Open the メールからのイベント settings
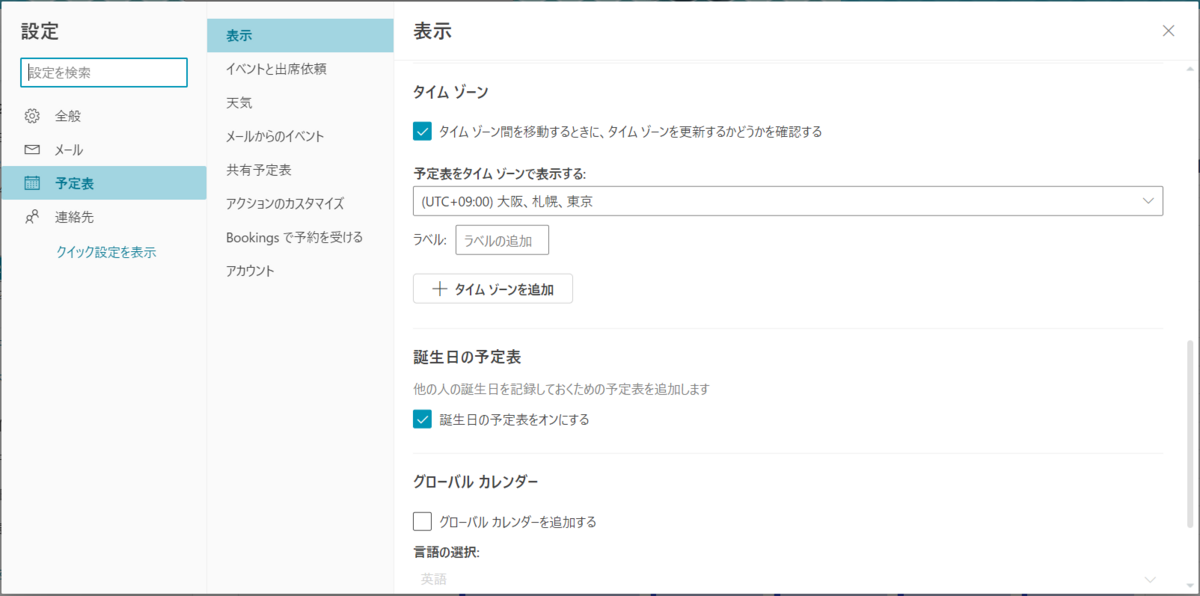This screenshot has height=596, width=1200. tap(300, 137)
